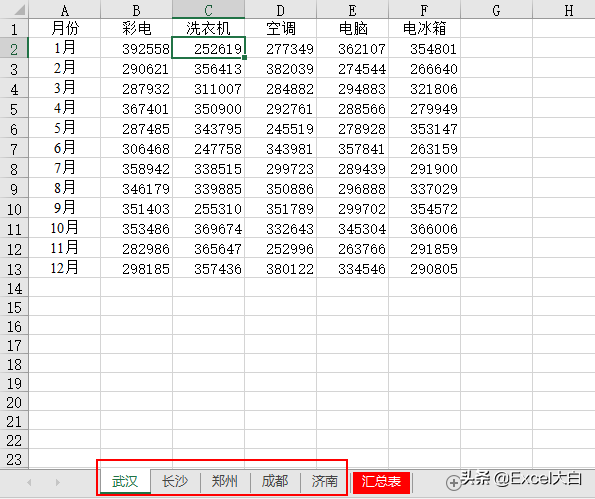Select cell containing 296888
595x499 pixels.
click(x=353, y=189)
